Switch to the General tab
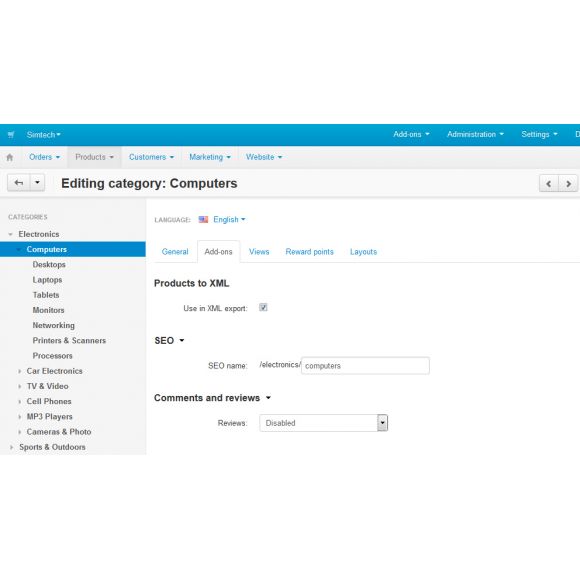The image size is (580, 580). click(175, 252)
